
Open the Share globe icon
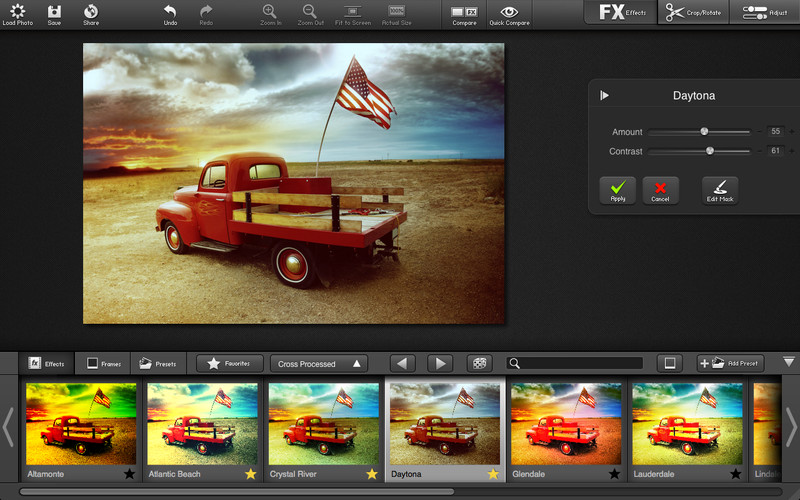point(91,11)
